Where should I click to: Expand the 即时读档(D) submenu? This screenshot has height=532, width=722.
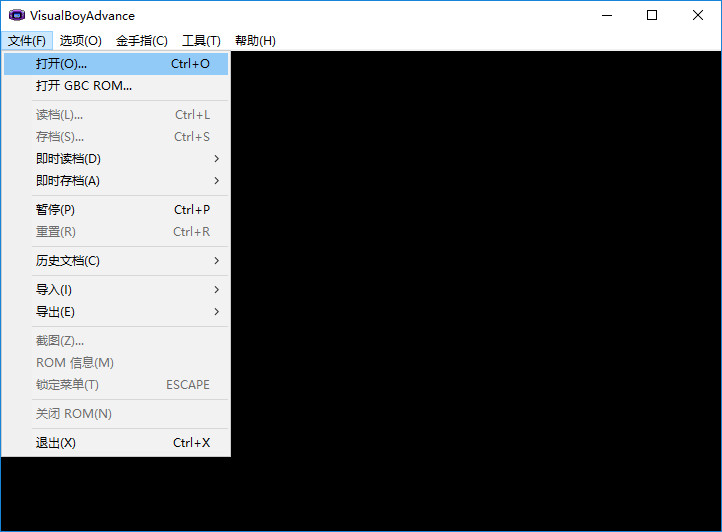pyautogui.click(x=116, y=158)
